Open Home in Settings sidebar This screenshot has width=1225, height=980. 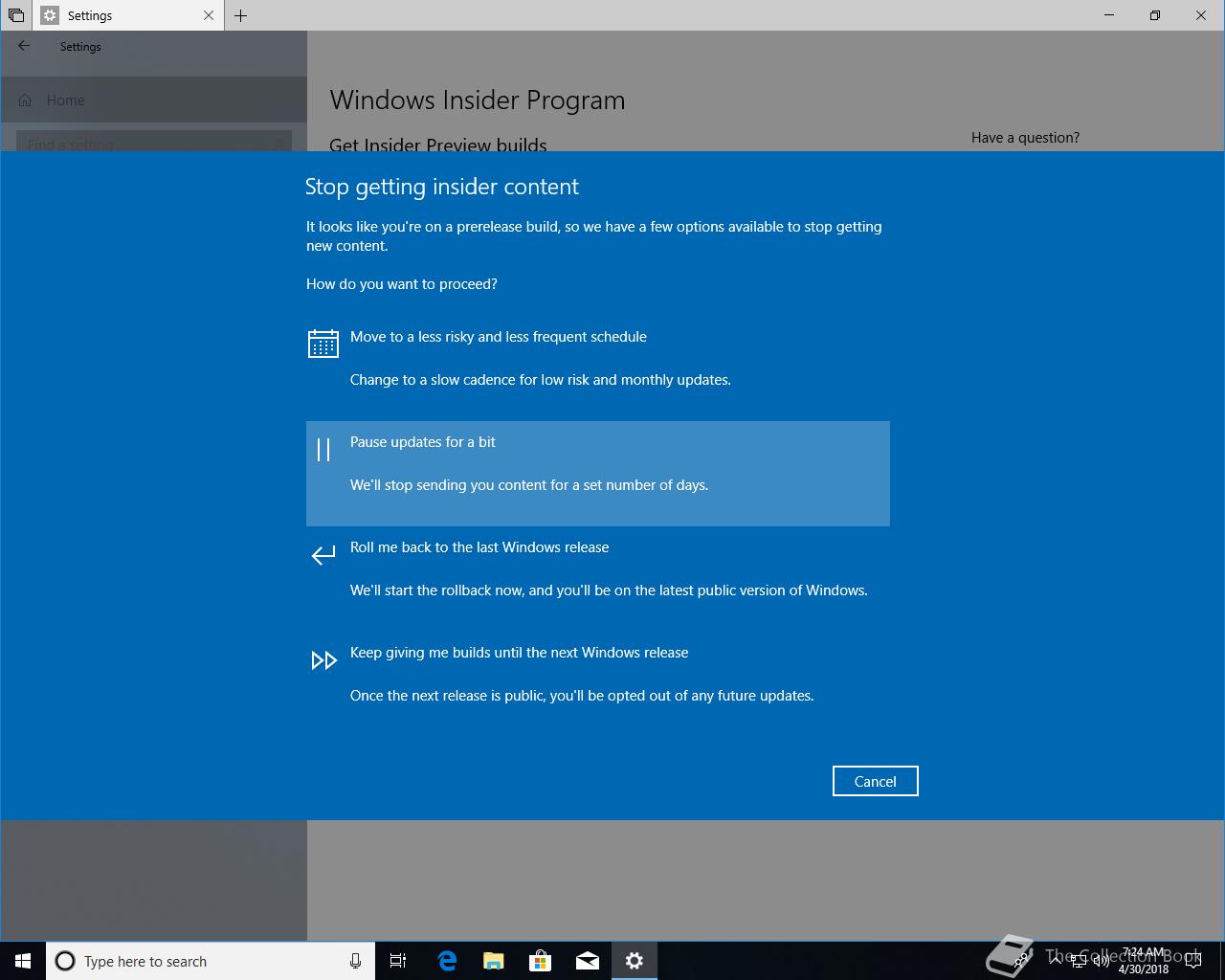click(153, 100)
